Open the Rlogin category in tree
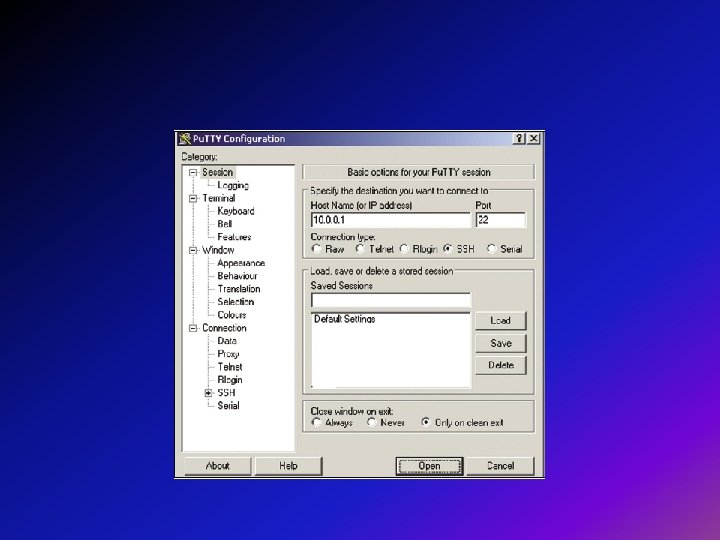The height and width of the screenshot is (540, 720). [x=230, y=380]
